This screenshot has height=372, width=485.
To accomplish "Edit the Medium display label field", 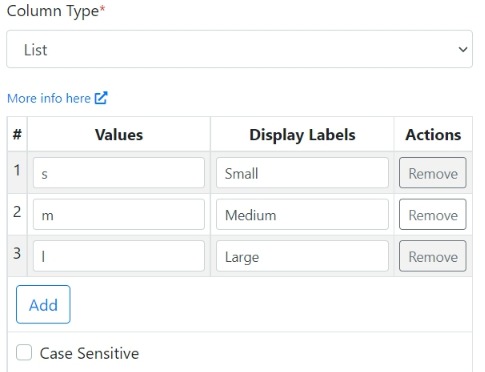I will coord(302,214).
